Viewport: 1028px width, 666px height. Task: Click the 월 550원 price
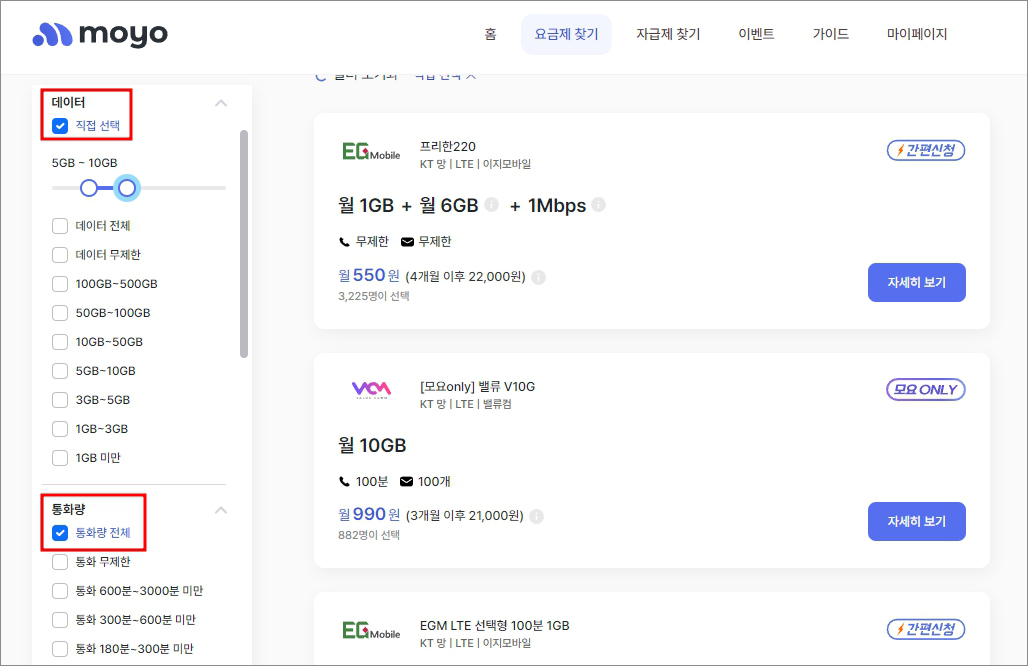pyautogui.click(x=368, y=275)
